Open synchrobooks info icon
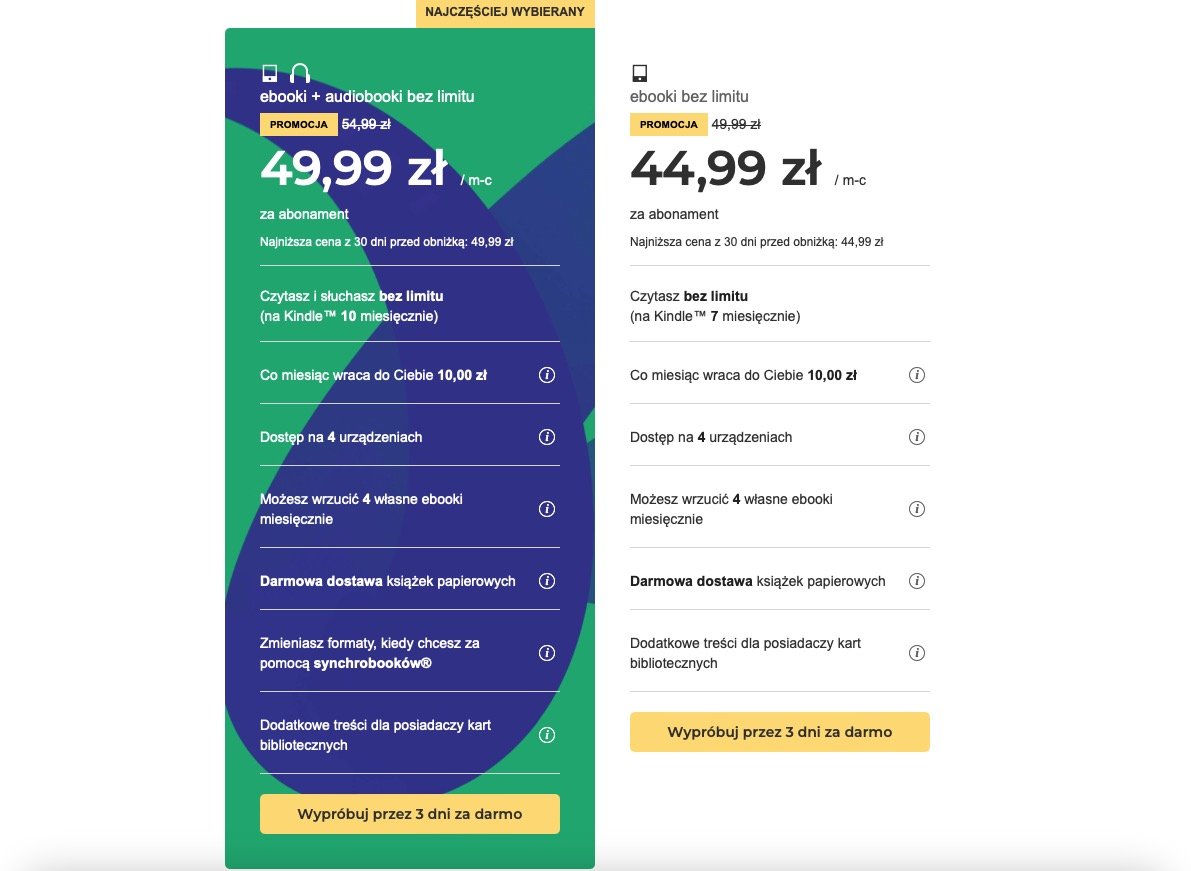 coord(547,653)
